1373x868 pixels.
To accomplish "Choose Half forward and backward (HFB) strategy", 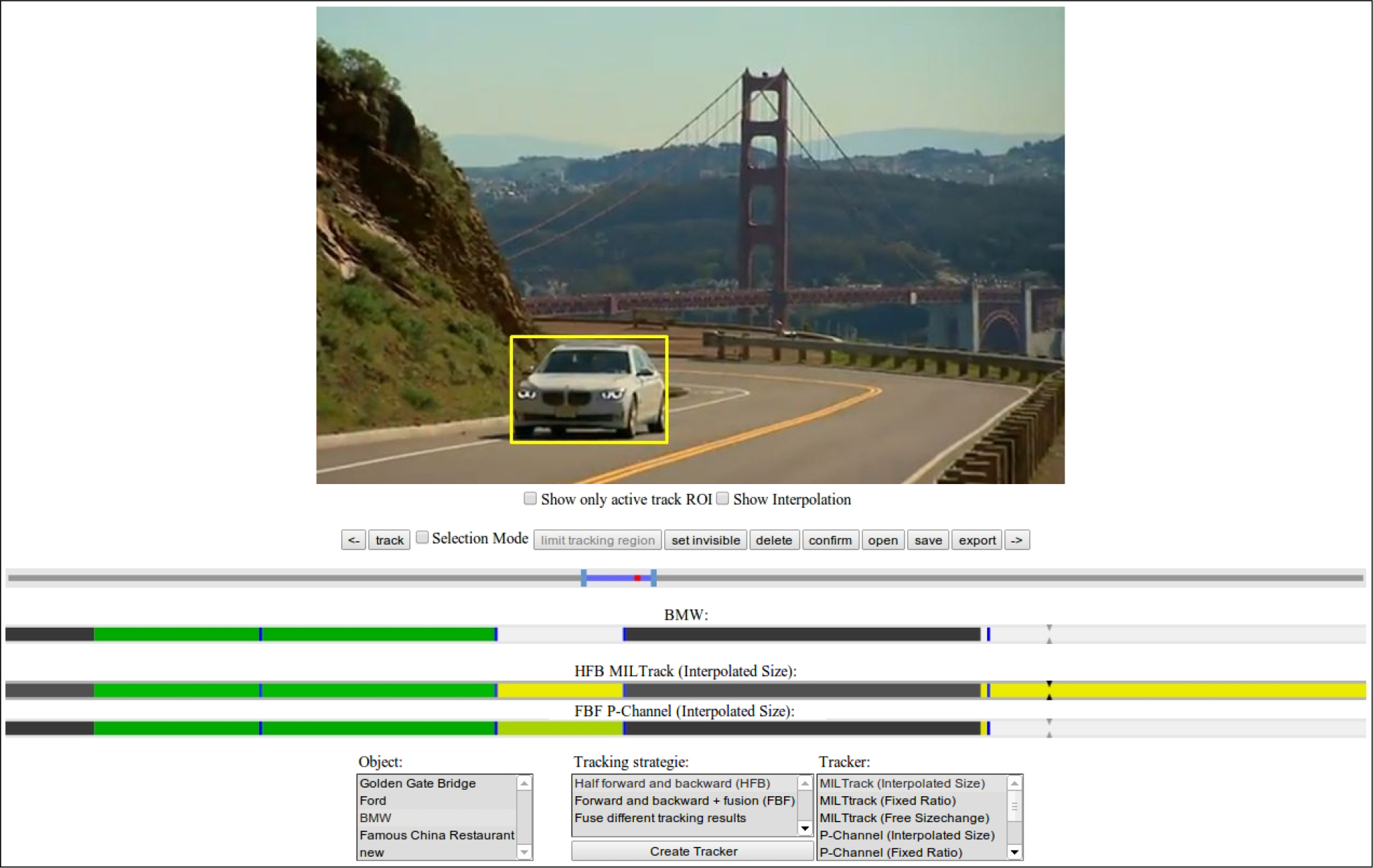I will click(684, 783).
